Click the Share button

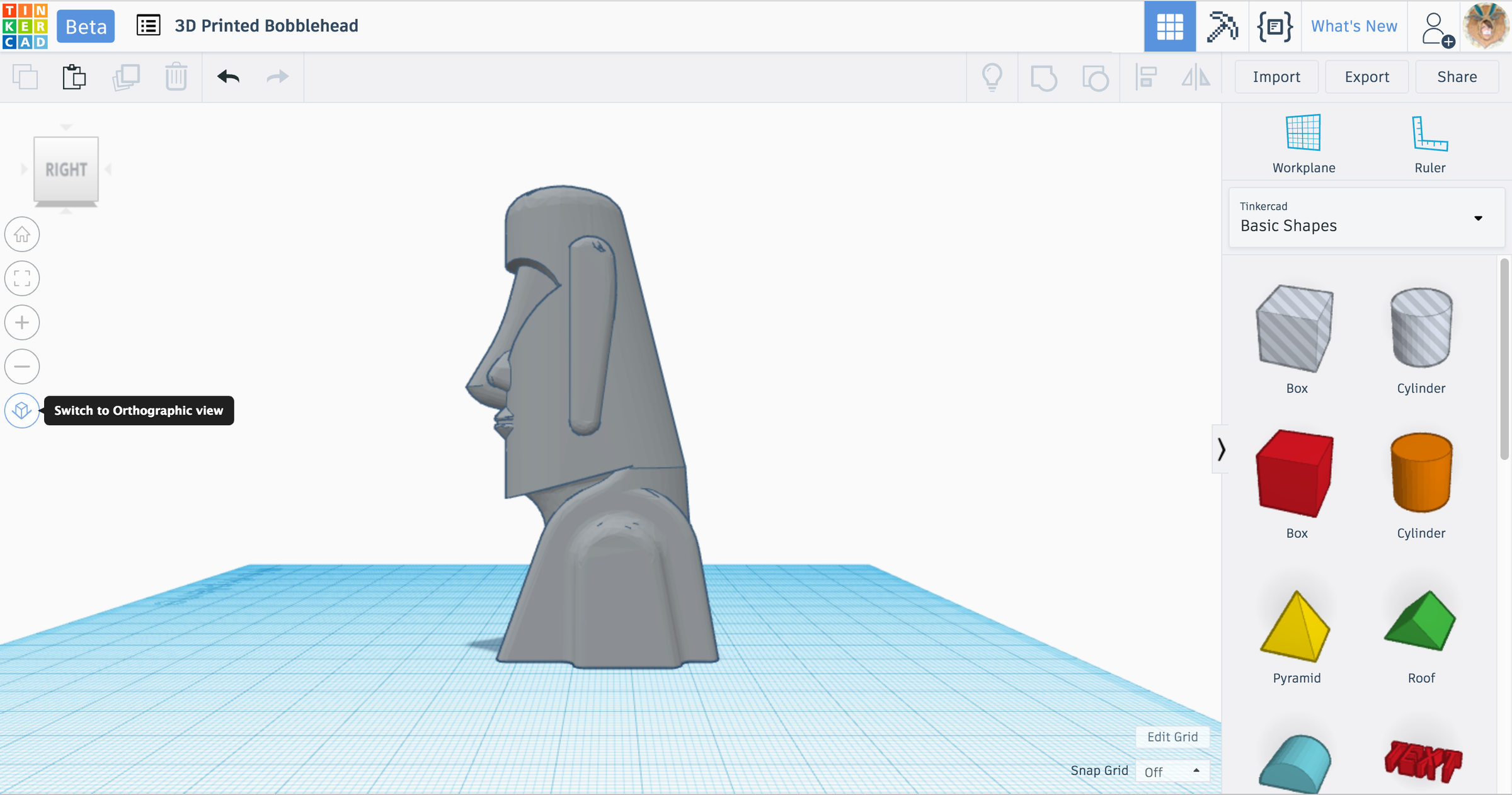1456,76
